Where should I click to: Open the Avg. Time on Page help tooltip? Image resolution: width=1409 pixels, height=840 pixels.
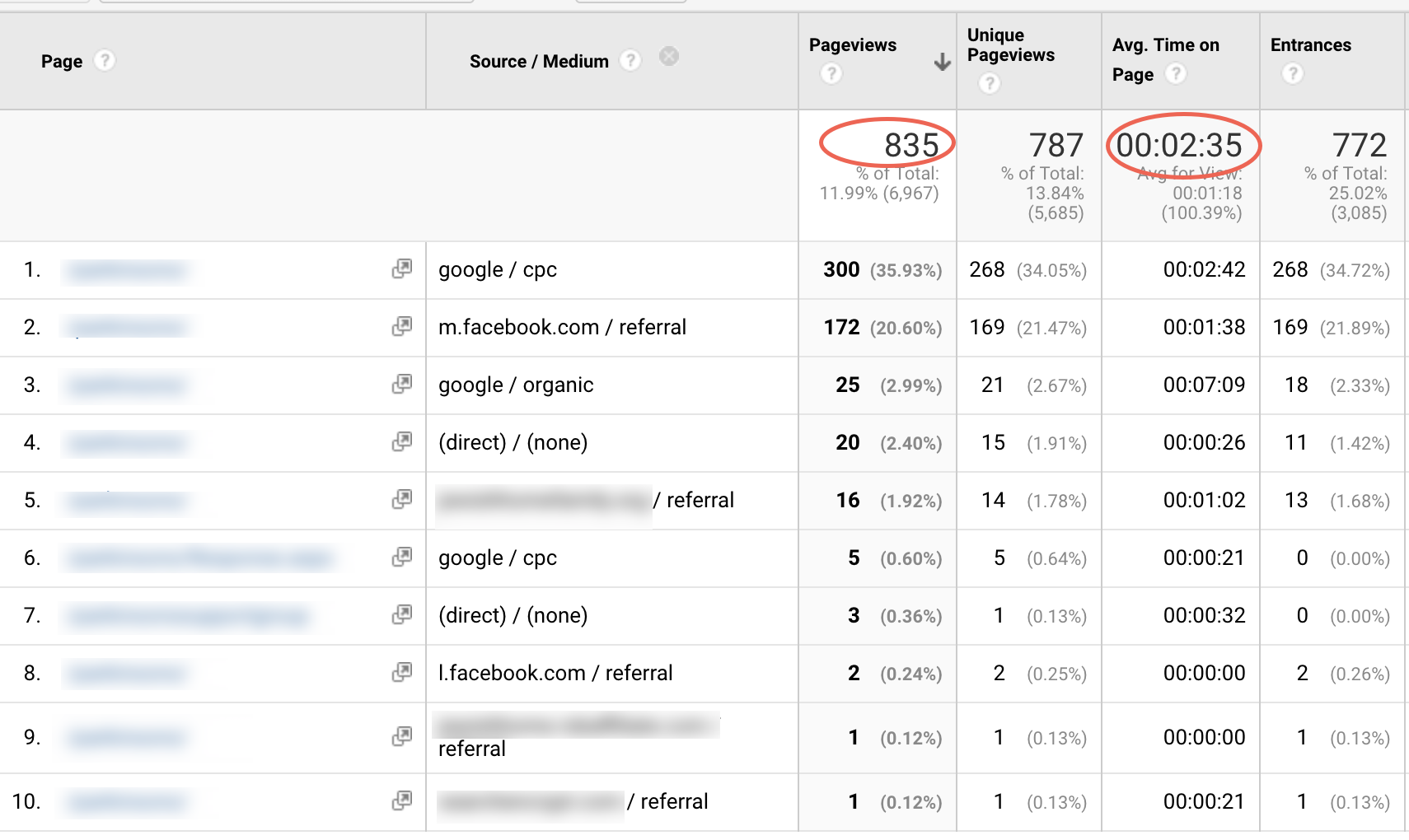click(x=1176, y=73)
